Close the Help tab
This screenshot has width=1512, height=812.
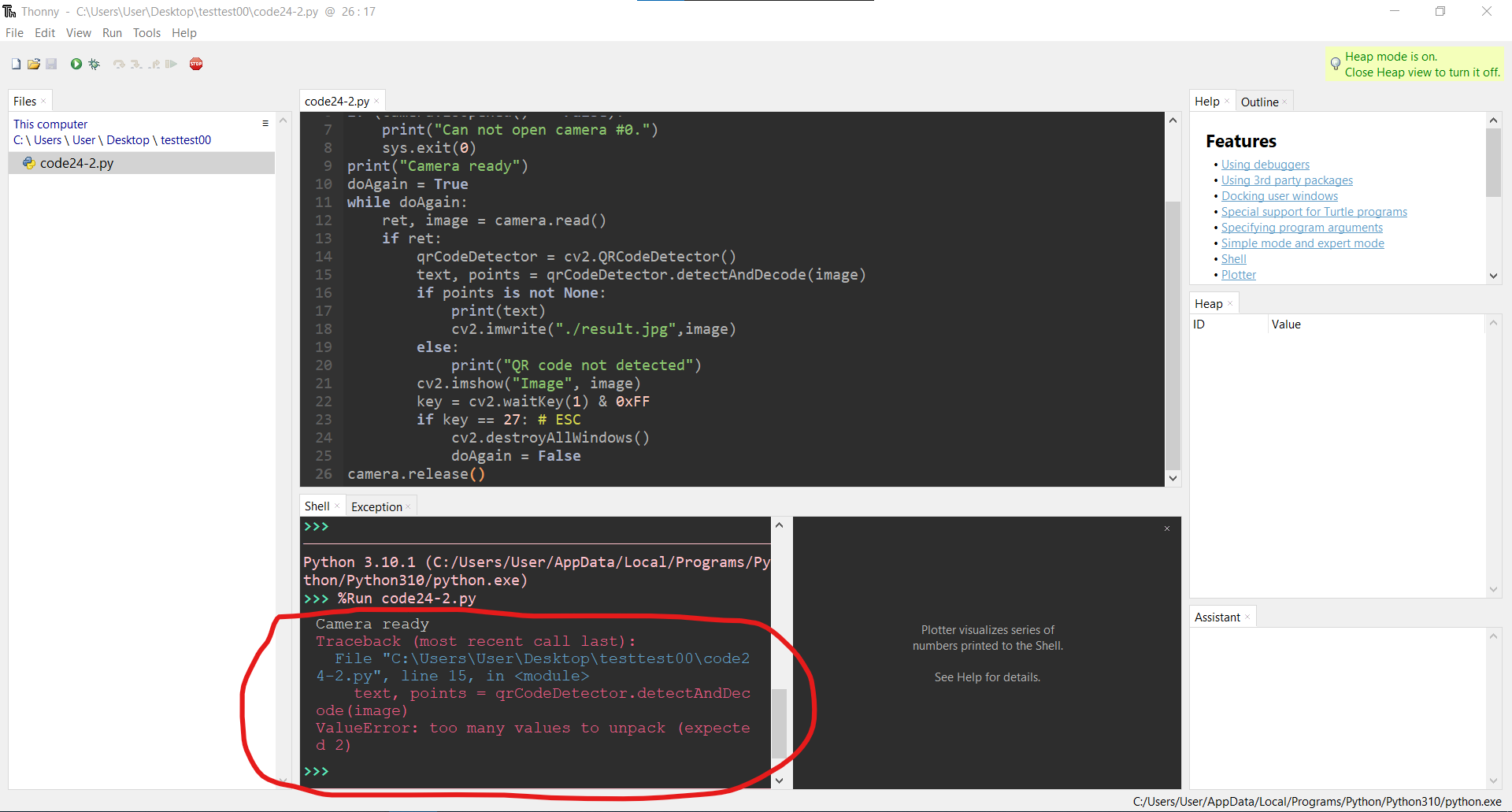pyautogui.click(x=1227, y=102)
